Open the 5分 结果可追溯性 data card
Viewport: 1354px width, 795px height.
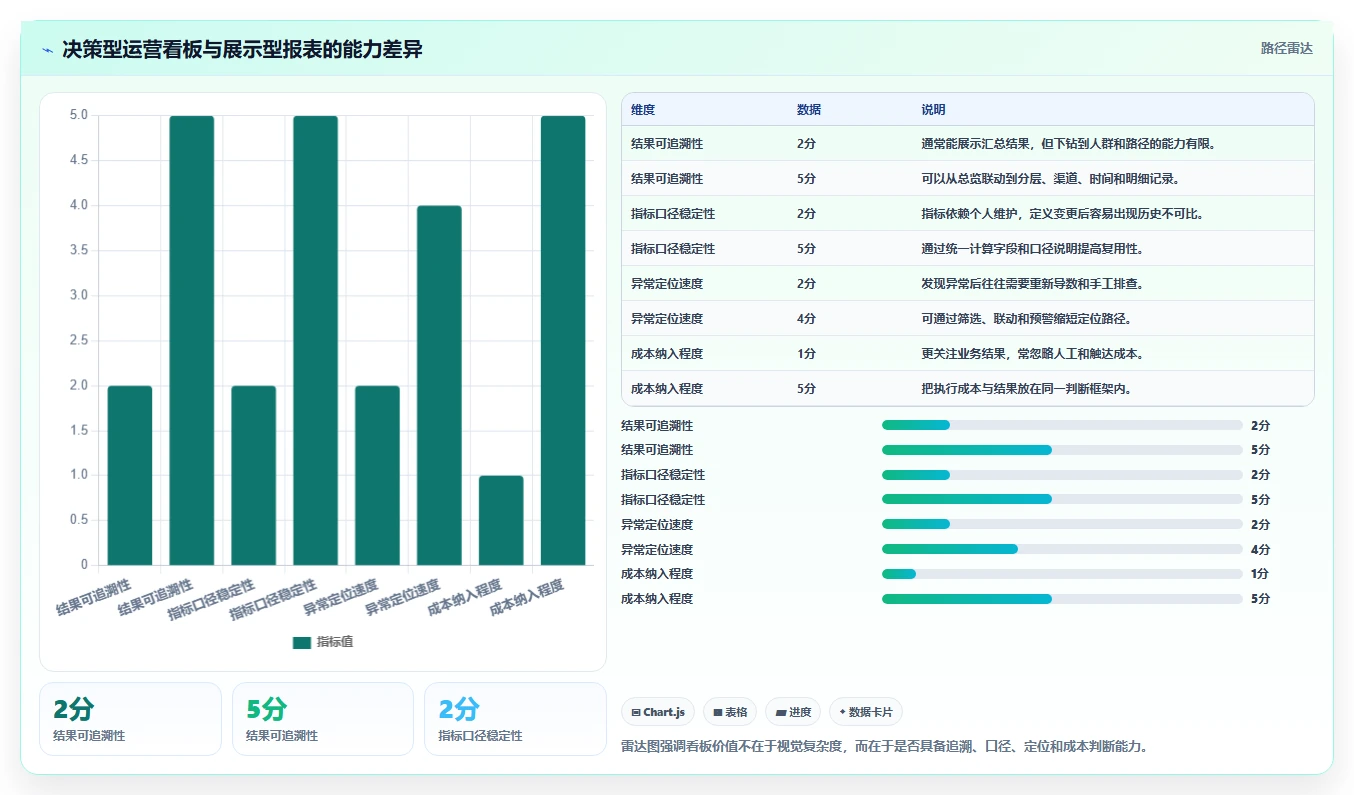pos(323,719)
